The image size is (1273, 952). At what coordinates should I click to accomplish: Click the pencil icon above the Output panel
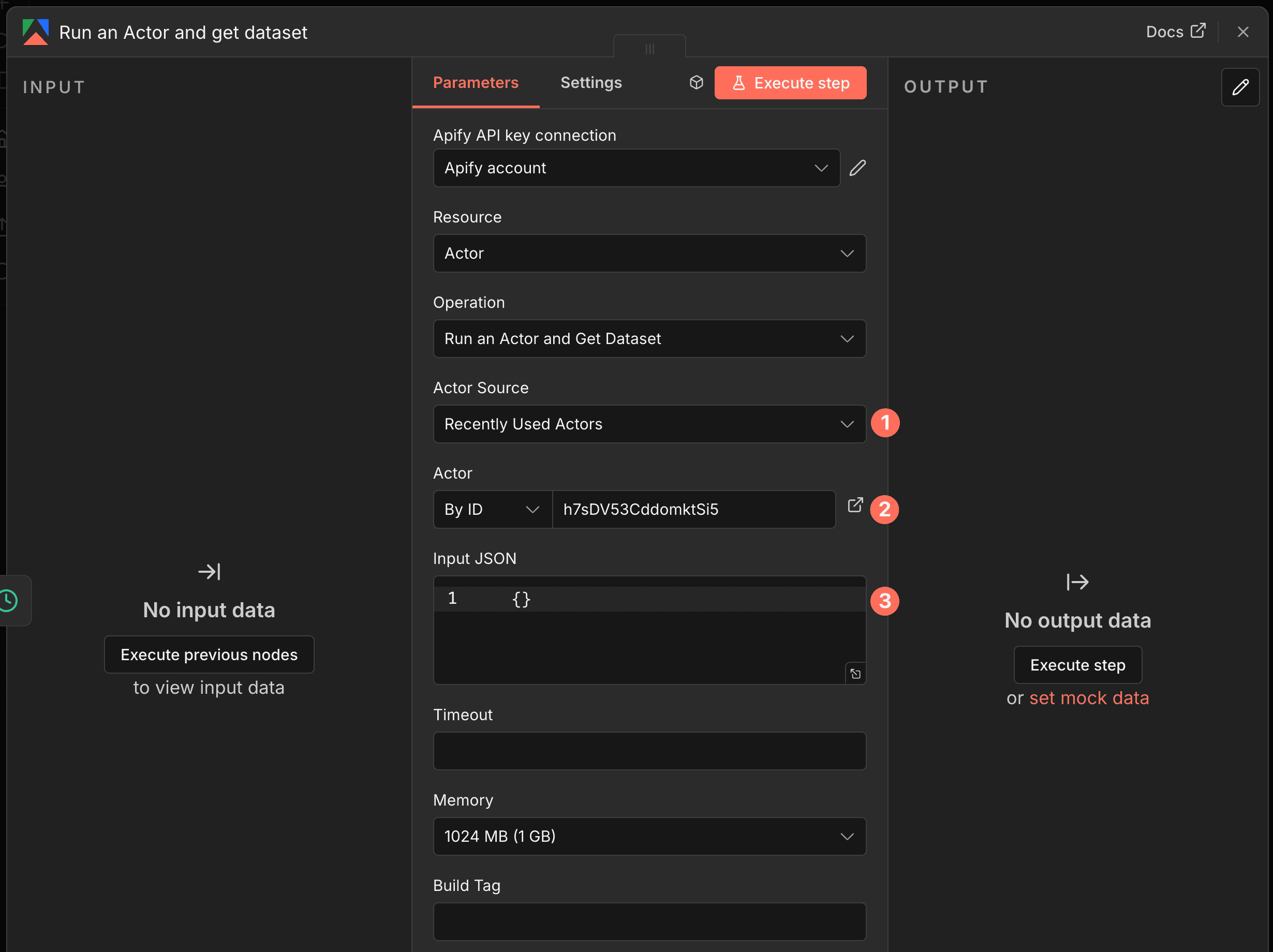click(1241, 87)
